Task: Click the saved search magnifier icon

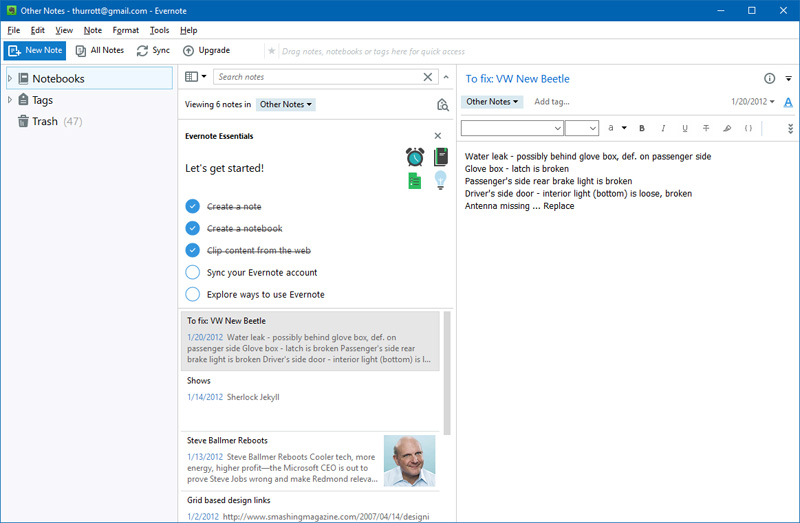Action: pyautogui.click(x=442, y=104)
